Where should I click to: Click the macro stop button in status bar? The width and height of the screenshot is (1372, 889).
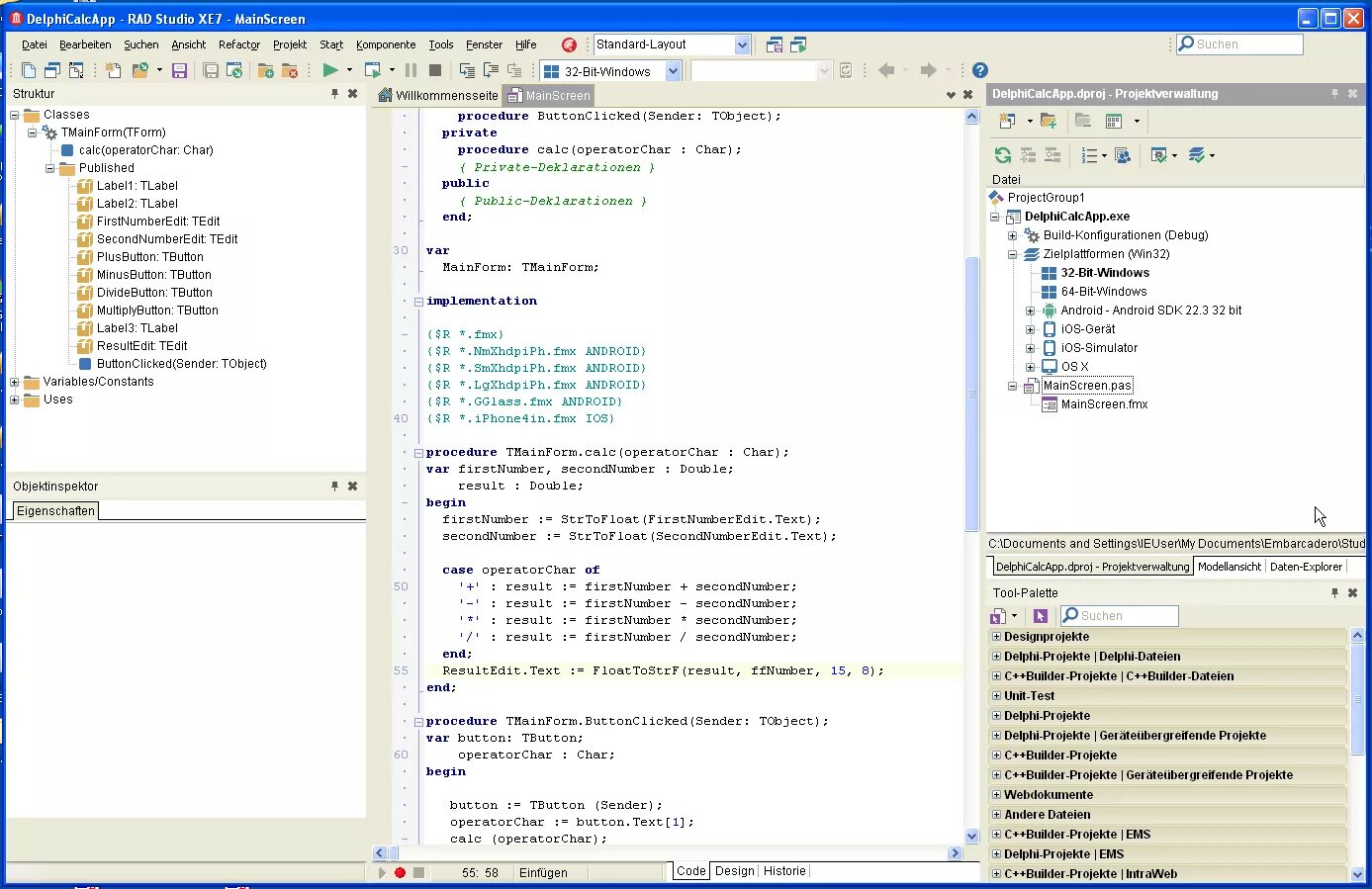click(x=418, y=872)
